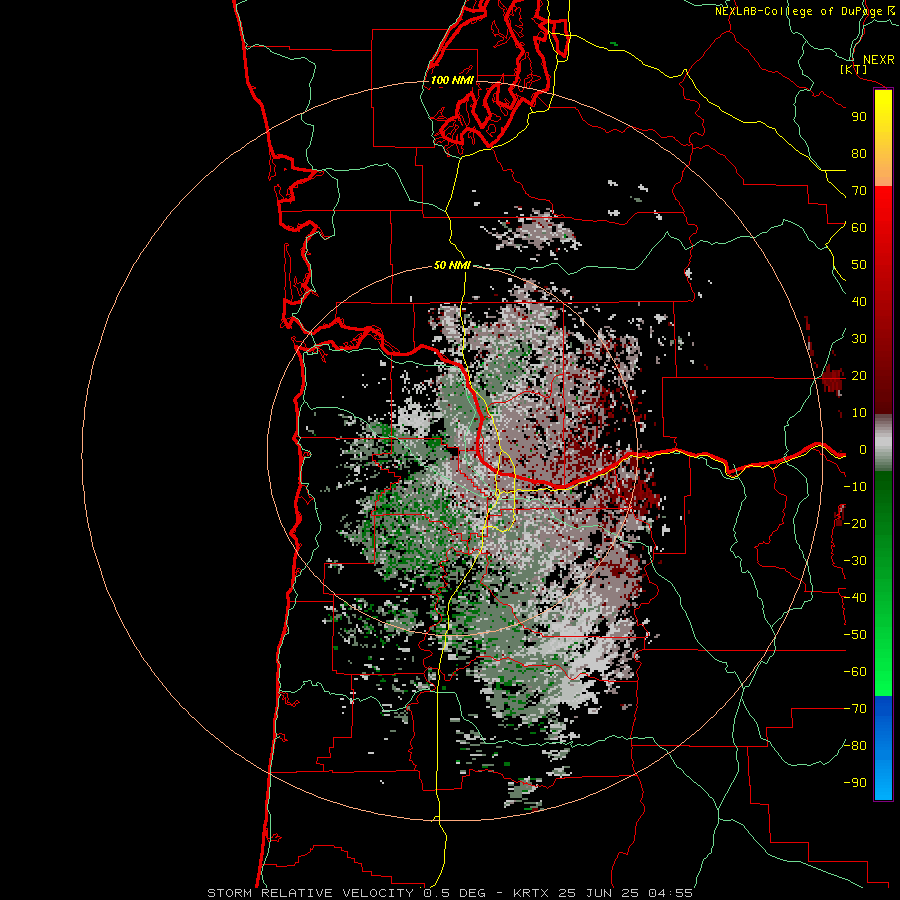Click the "-10" scale value

click(x=855, y=487)
